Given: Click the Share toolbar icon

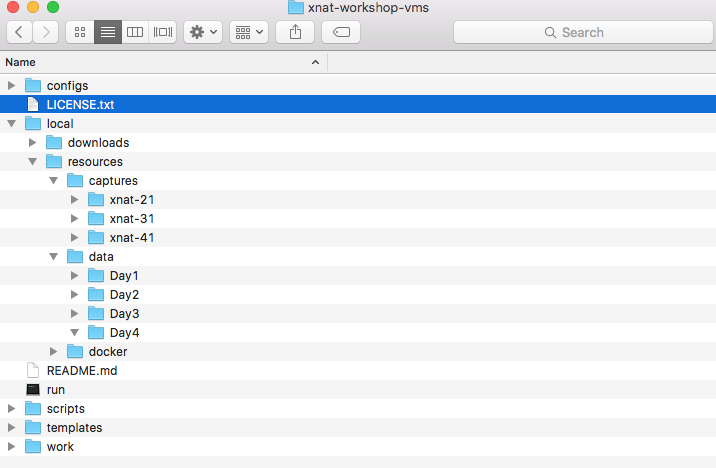Looking at the screenshot, I should [x=295, y=32].
